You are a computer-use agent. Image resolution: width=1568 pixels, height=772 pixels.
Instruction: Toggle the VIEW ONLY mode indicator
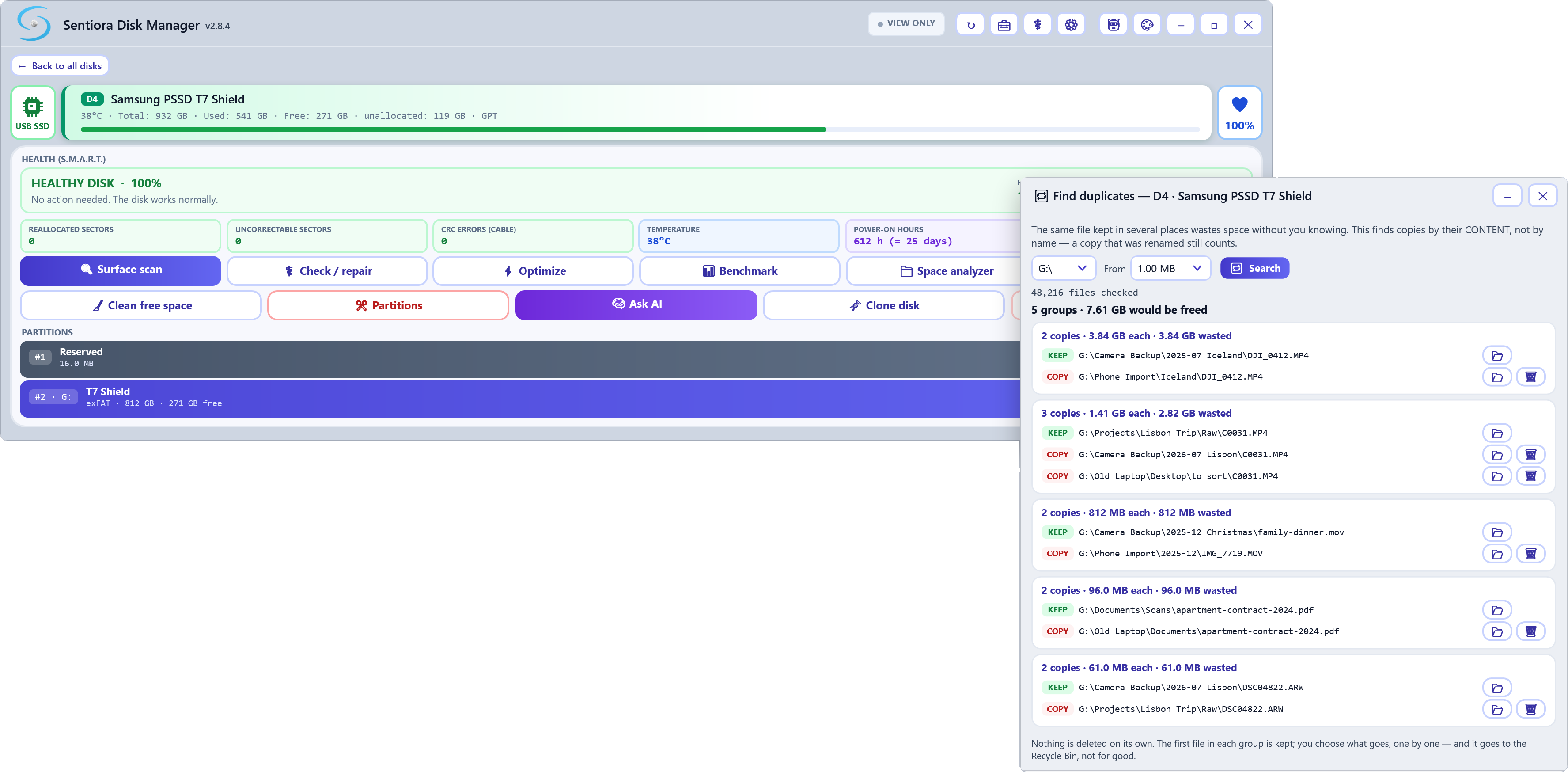coord(906,24)
